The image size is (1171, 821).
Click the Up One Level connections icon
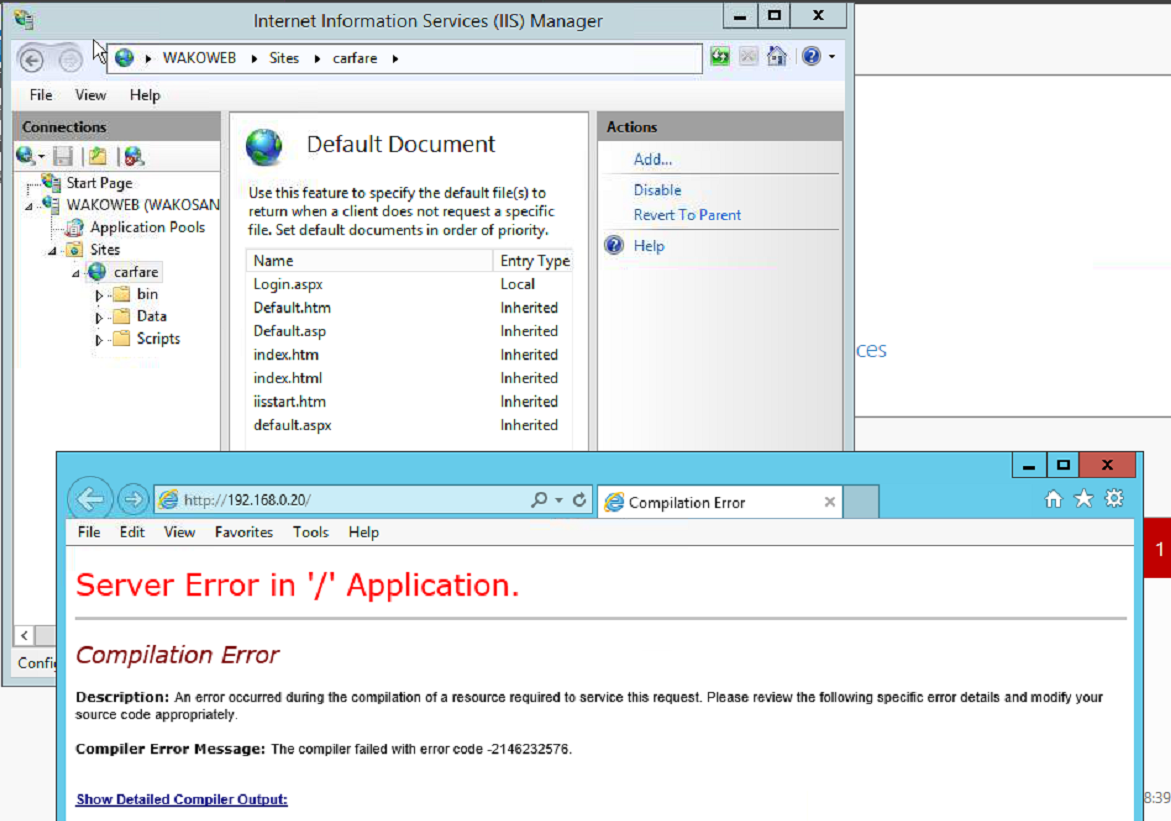click(97, 156)
